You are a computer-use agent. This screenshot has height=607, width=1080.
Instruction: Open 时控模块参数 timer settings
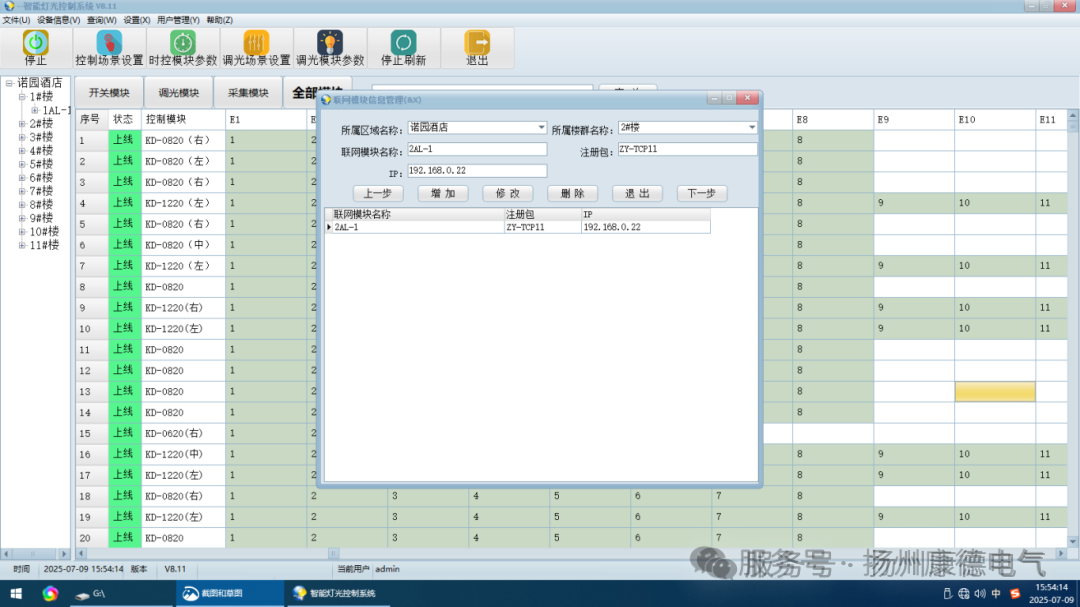[x=183, y=42]
